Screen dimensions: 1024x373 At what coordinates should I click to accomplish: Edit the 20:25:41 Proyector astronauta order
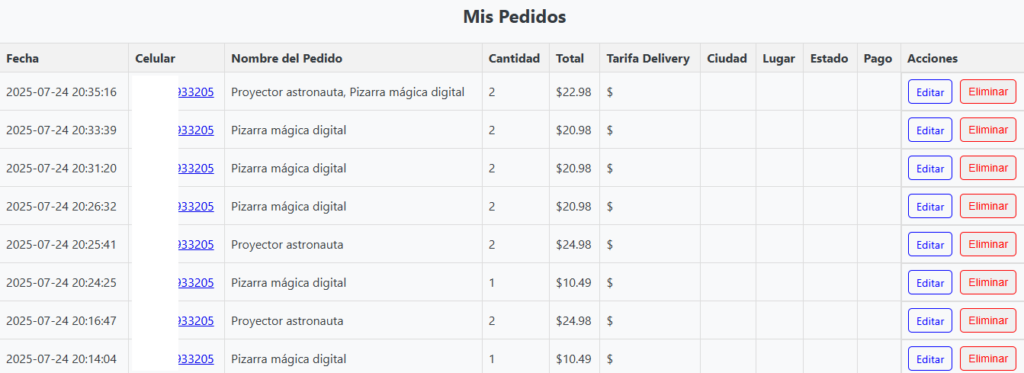click(930, 244)
